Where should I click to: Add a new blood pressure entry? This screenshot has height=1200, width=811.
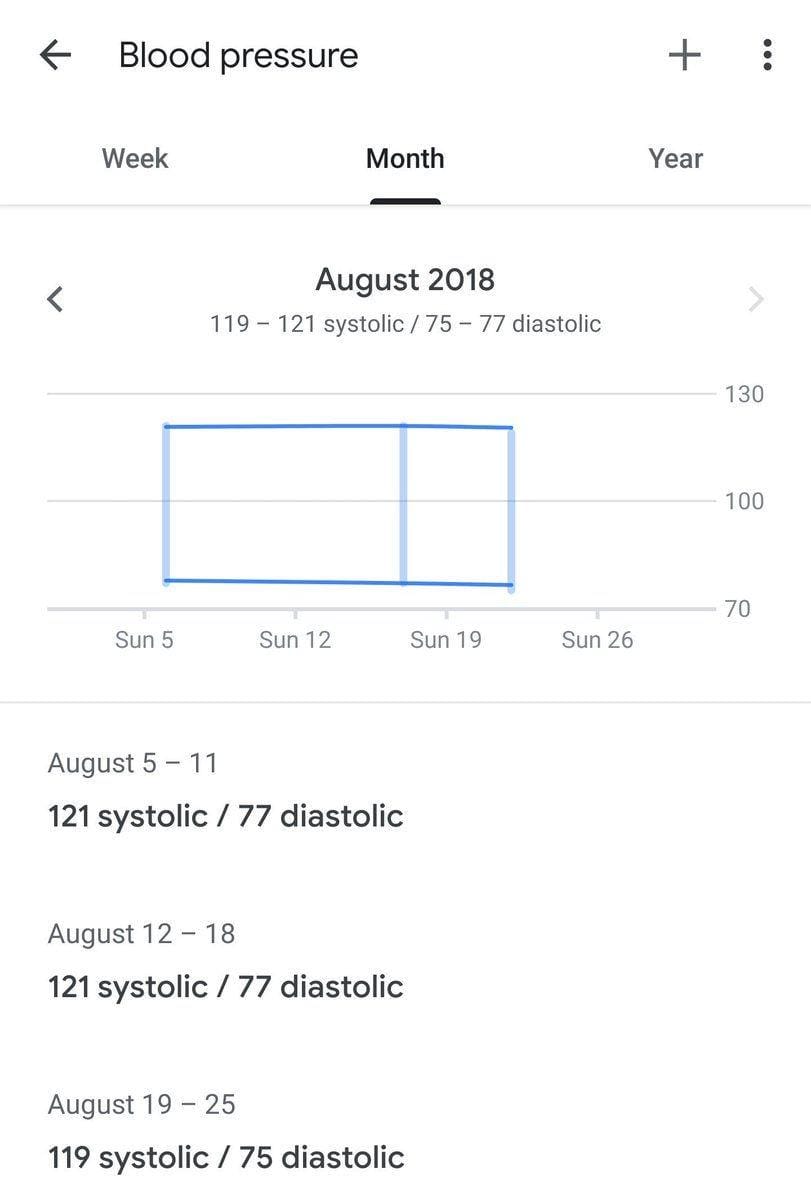click(684, 55)
